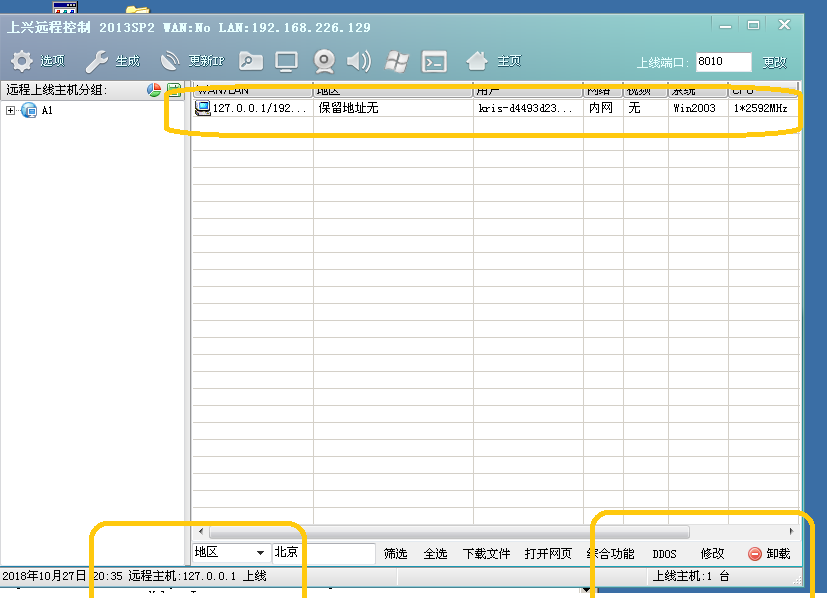Select the A1 group in the tree
827x598 pixels.
pyautogui.click(x=47, y=111)
